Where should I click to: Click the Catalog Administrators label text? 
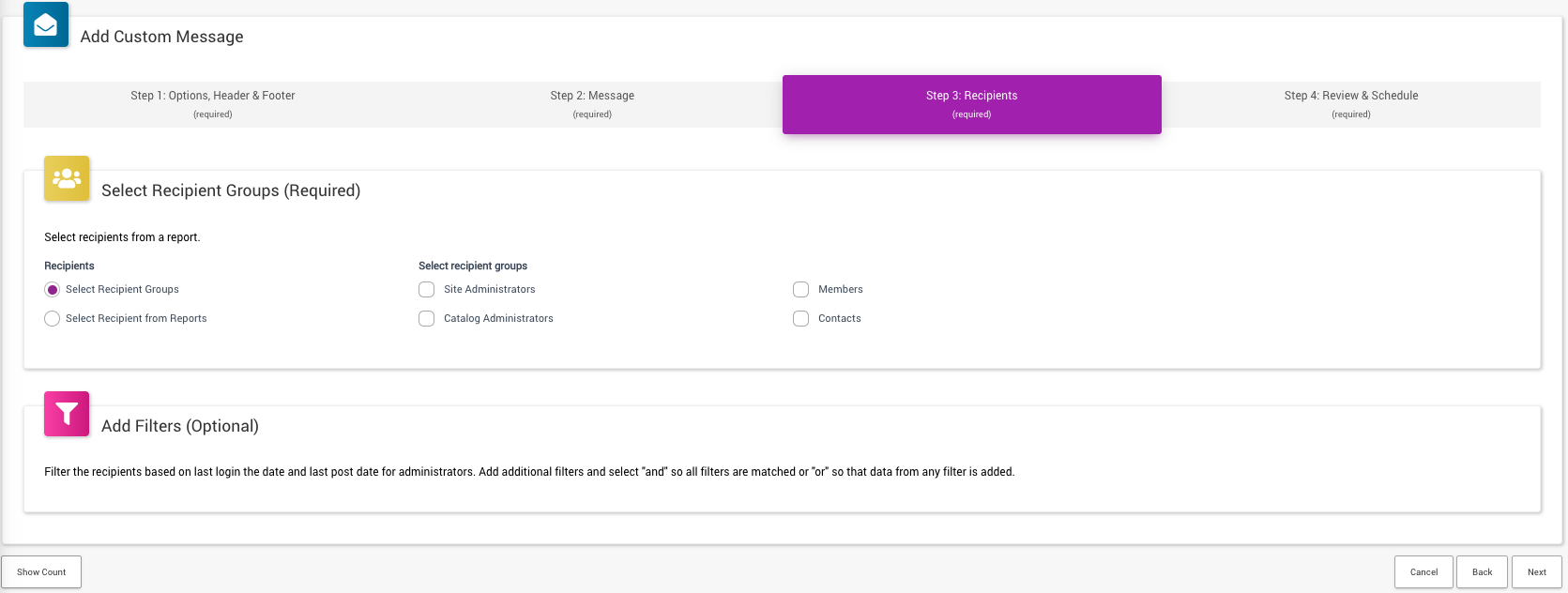tap(498, 319)
